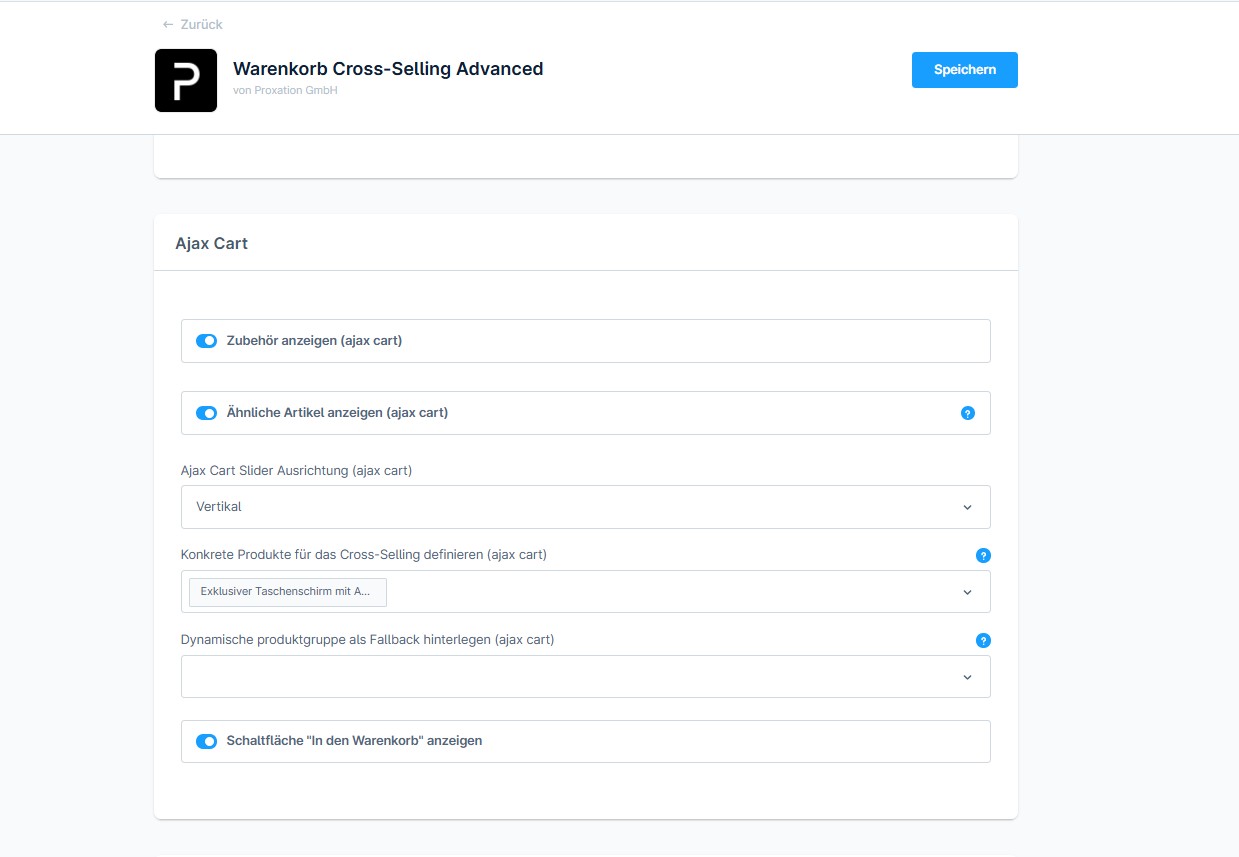Open help icon for Dynamische produktgruppe field
This screenshot has height=857, width=1239.
point(983,641)
